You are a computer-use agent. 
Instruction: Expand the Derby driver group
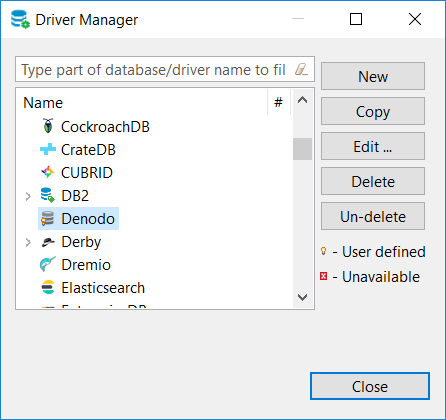tap(28, 242)
